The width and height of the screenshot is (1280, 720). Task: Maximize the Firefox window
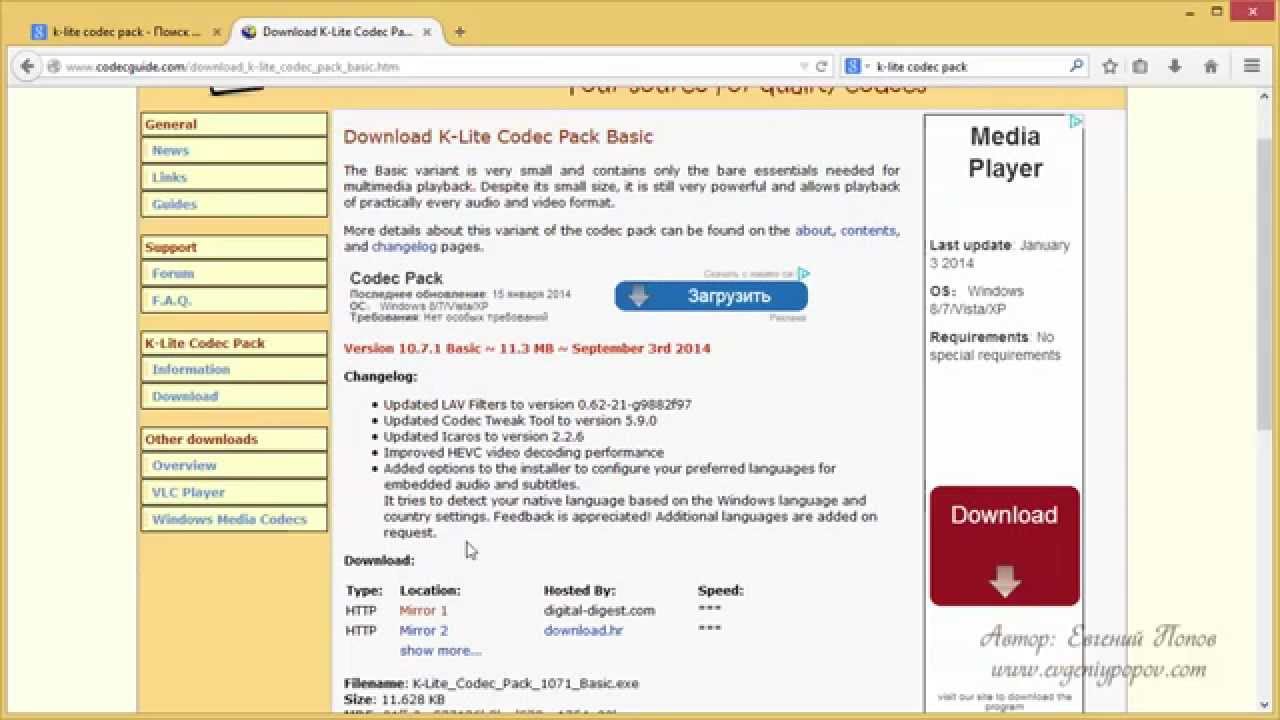[x=1217, y=11]
